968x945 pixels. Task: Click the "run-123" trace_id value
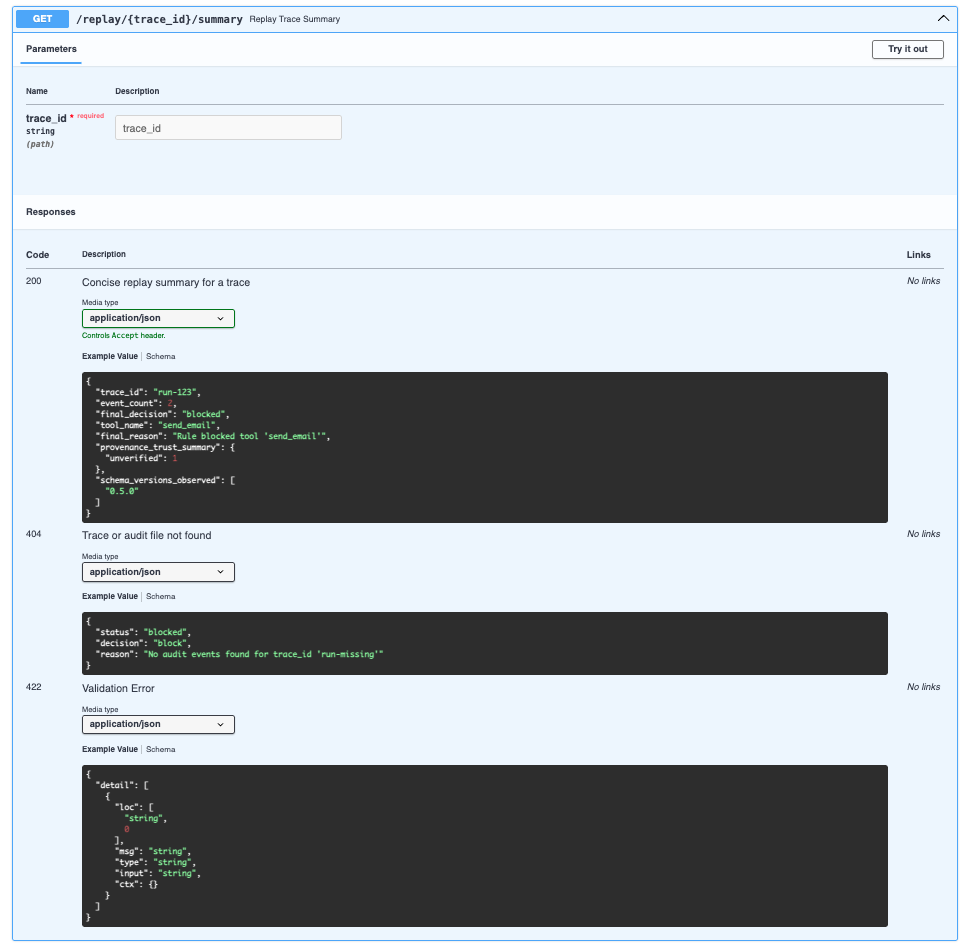point(175,392)
